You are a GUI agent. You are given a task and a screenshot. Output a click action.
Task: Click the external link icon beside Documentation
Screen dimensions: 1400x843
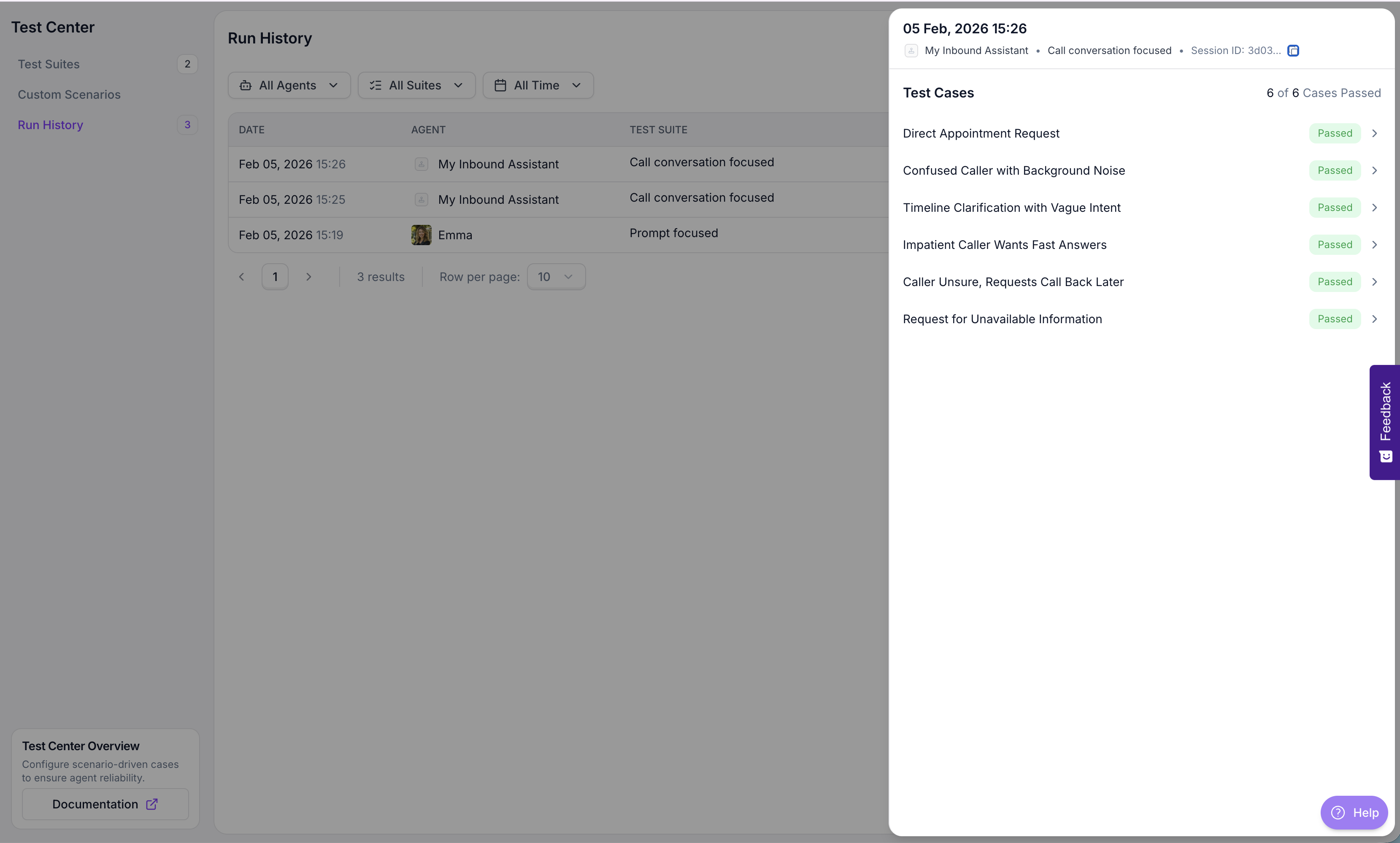[x=151, y=804]
